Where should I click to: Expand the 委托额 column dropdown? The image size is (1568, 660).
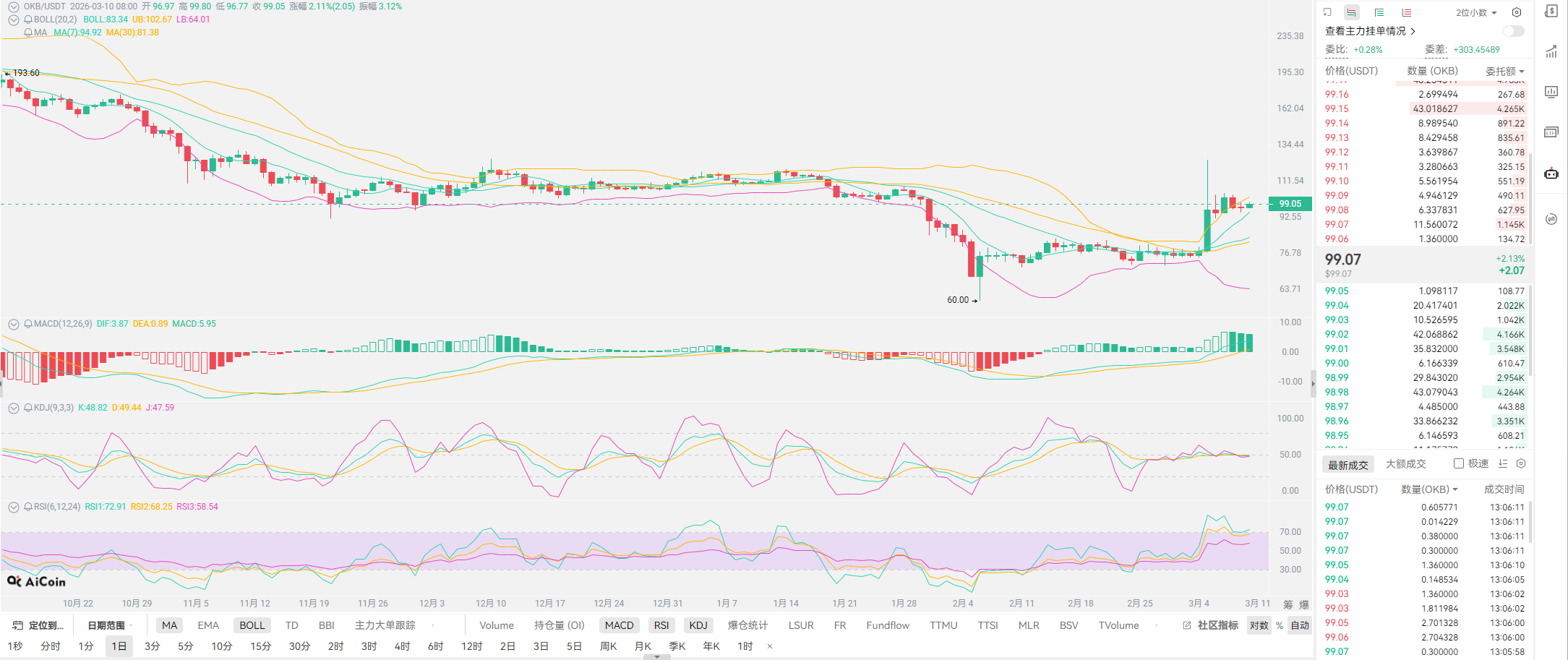[x=1505, y=71]
